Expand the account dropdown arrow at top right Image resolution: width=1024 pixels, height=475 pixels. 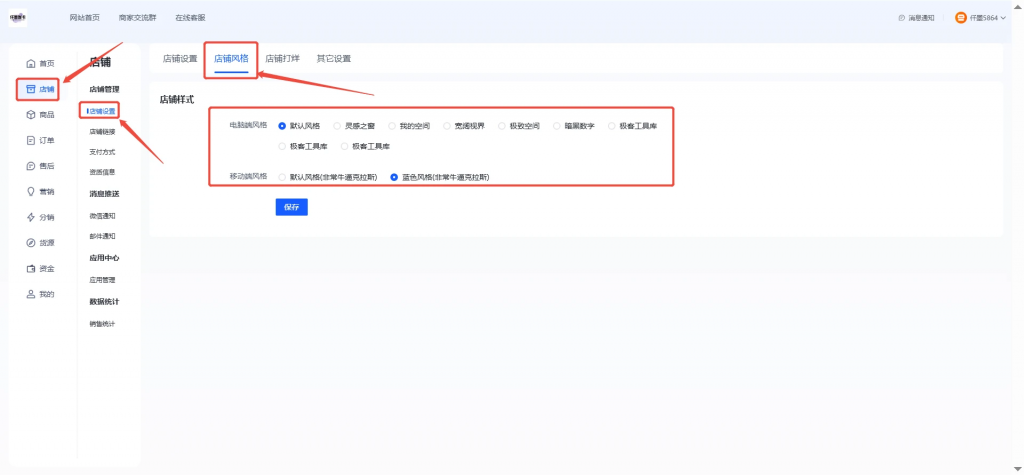1003,18
